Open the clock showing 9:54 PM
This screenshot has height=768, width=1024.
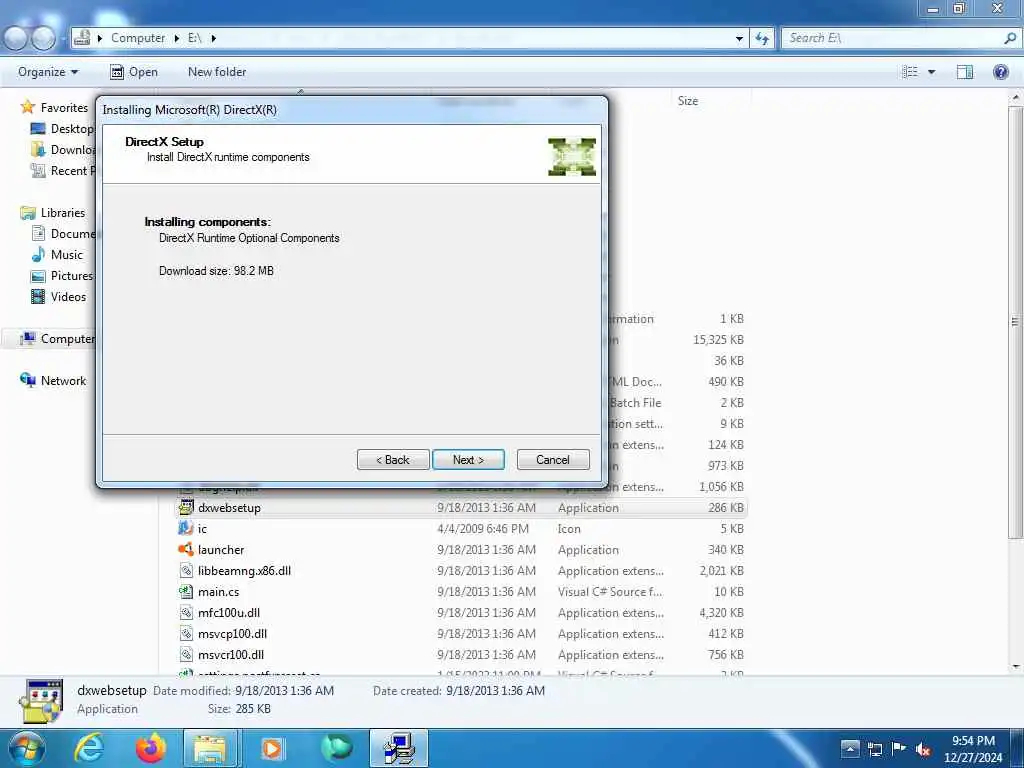973,749
